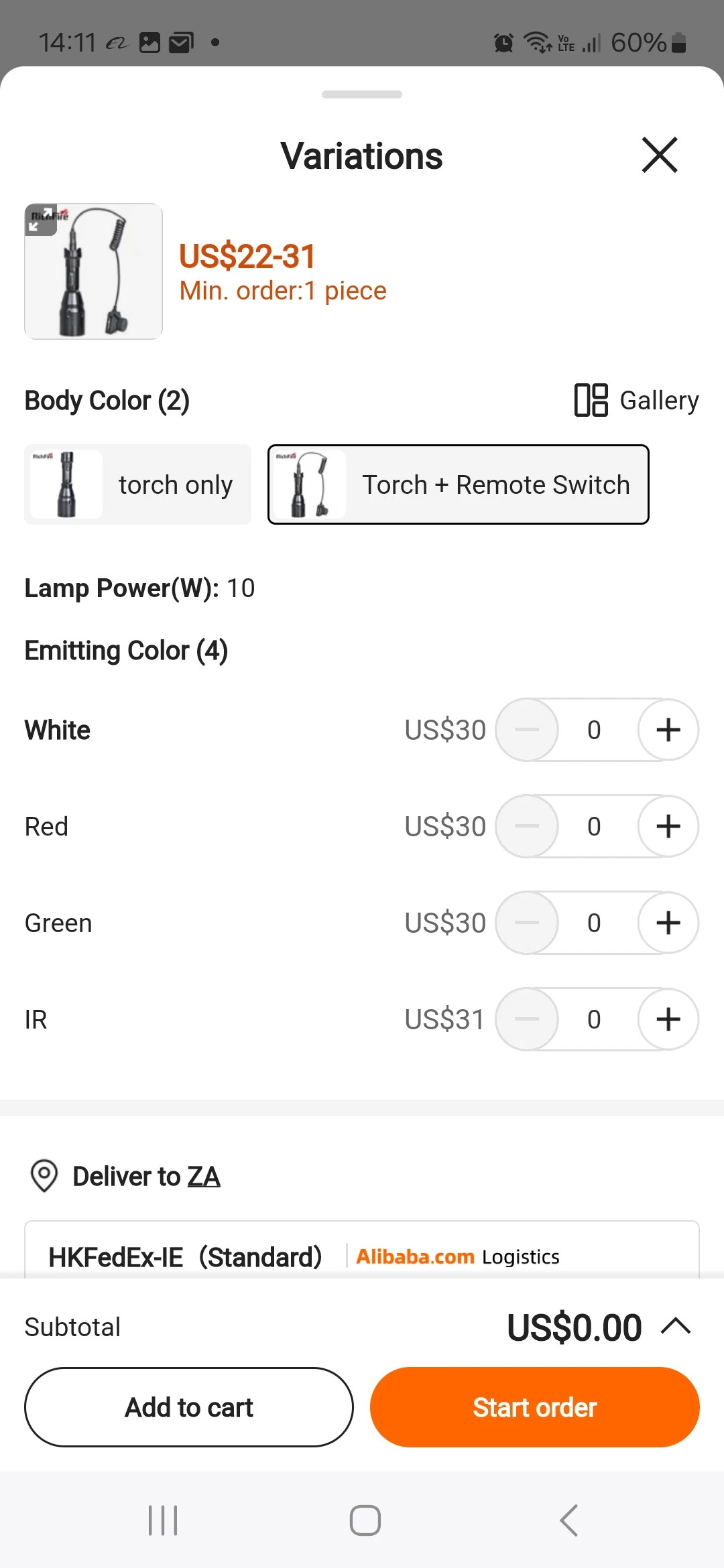Tap Android back navigation arrow
Viewport: 724px width, 1568px height.
point(568,1520)
